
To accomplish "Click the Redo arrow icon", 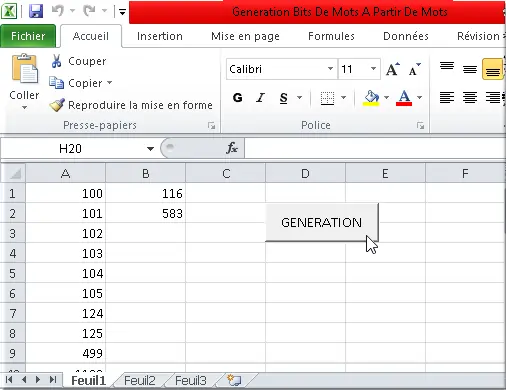I will coord(90,11).
